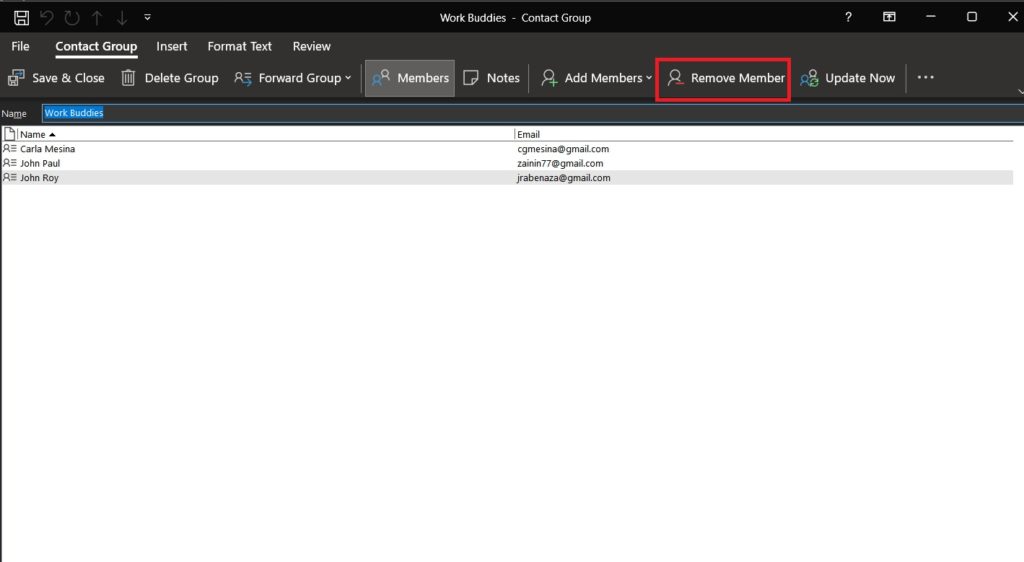Click the Next Item down arrow
The width and height of the screenshot is (1024, 562).
(121, 17)
